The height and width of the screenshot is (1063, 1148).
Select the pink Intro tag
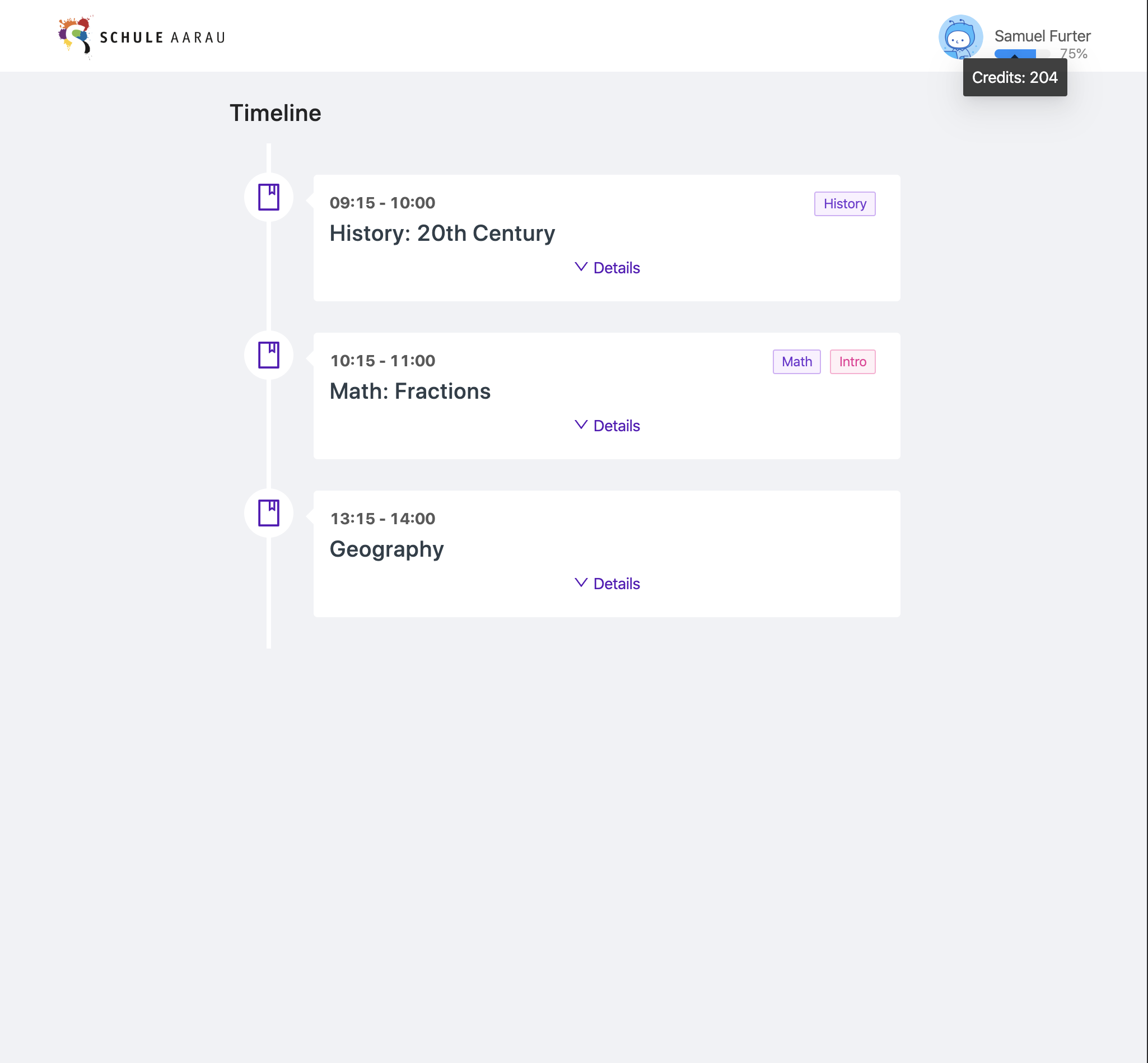click(x=852, y=362)
